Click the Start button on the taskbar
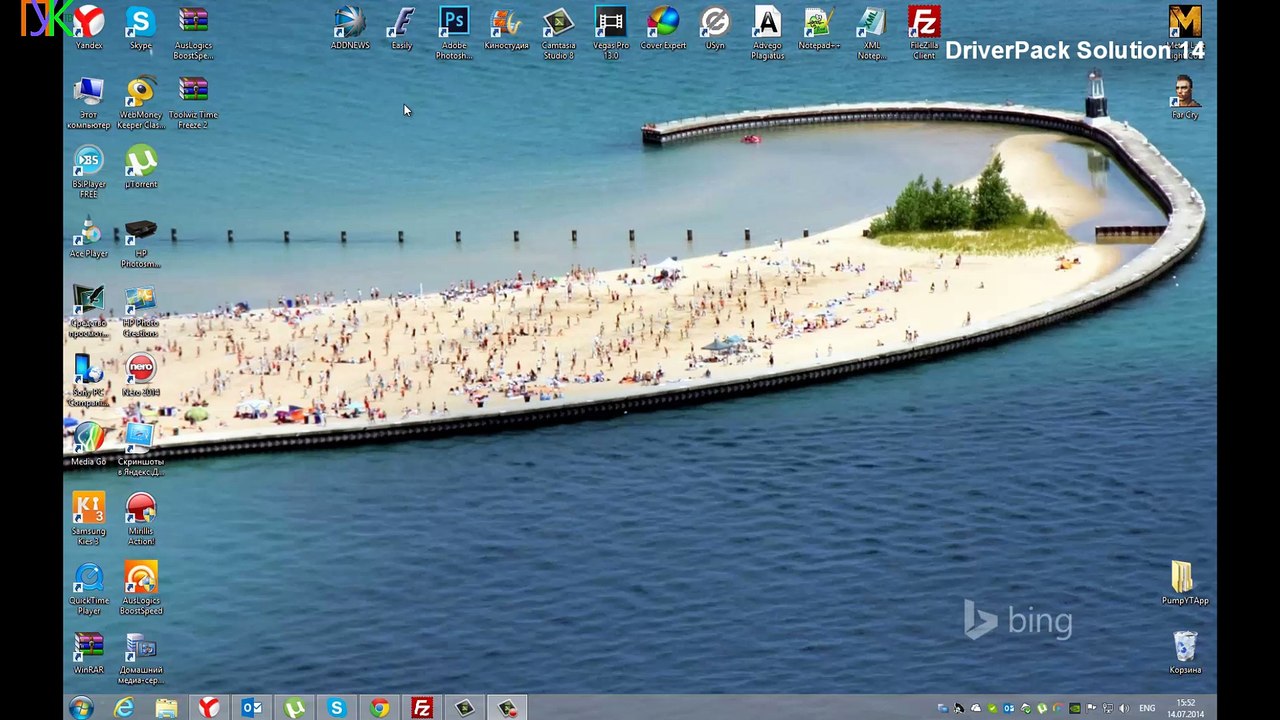This screenshot has height=720, width=1280. (x=81, y=708)
